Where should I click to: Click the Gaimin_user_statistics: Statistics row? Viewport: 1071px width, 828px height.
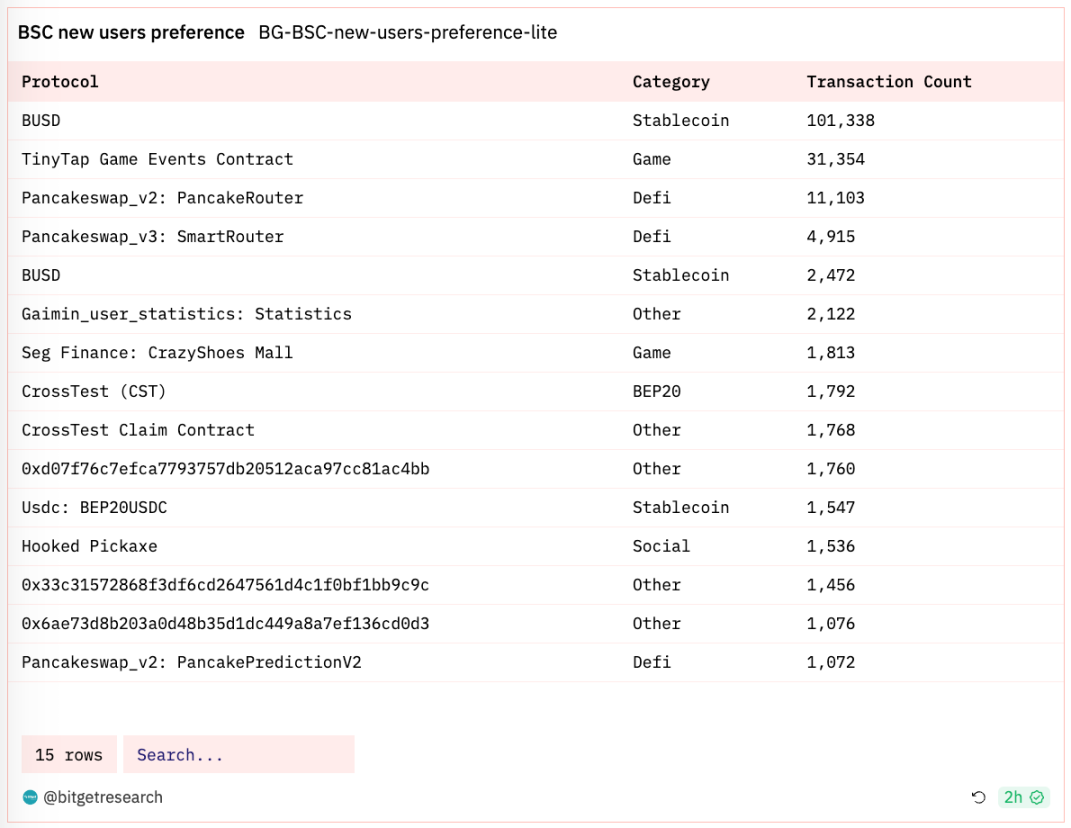coord(186,314)
